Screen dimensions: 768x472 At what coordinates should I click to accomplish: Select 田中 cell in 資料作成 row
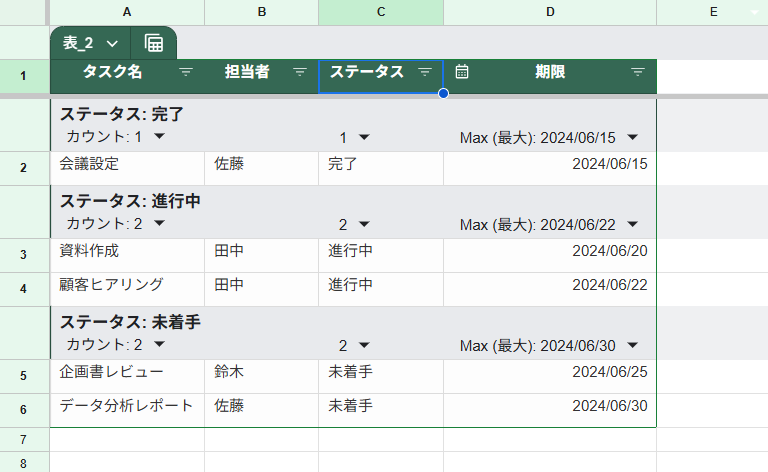(262, 255)
